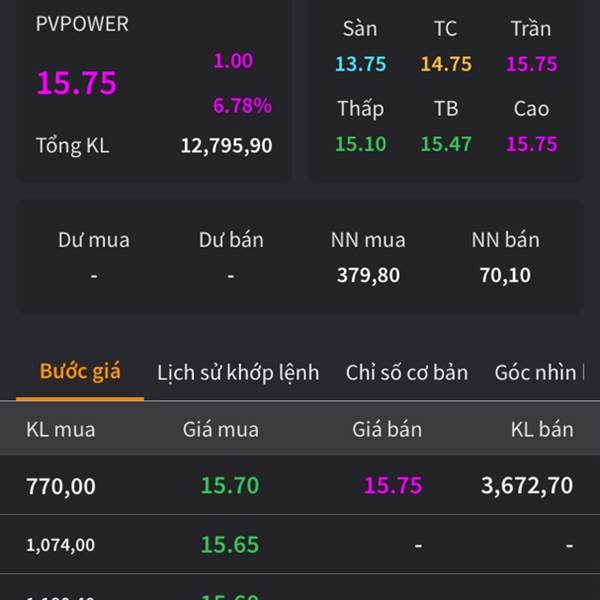Click the Giá mua column header
This screenshot has height=600, width=600.
pos(221,429)
